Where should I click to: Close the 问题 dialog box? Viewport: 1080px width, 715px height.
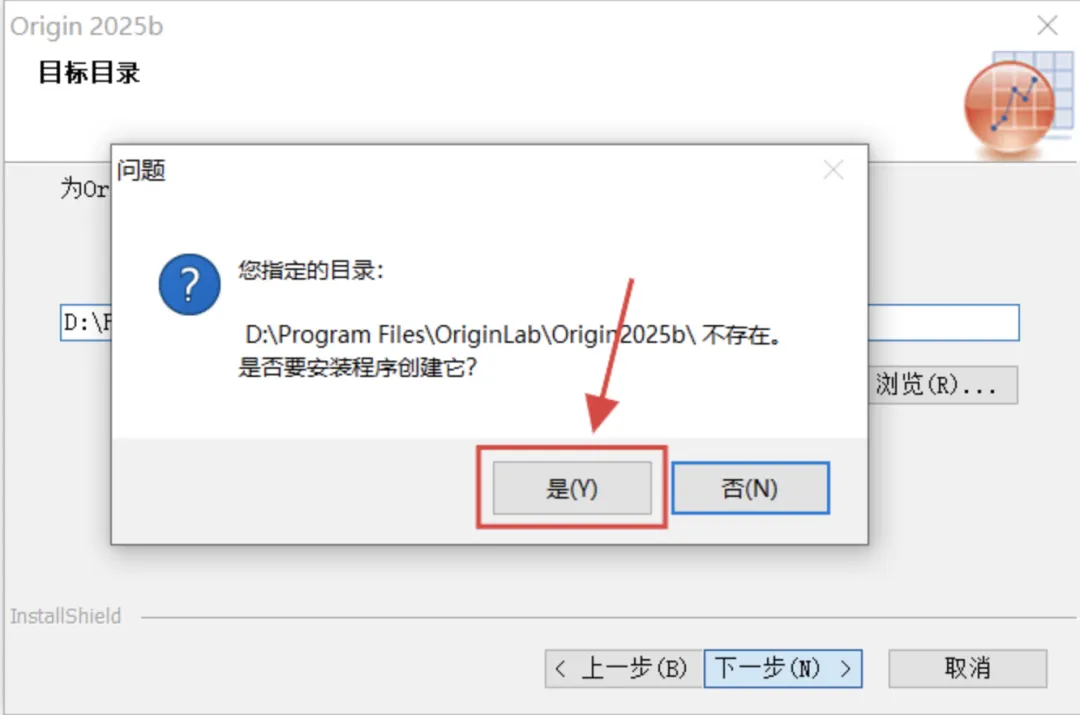click(x=833, y=169)
